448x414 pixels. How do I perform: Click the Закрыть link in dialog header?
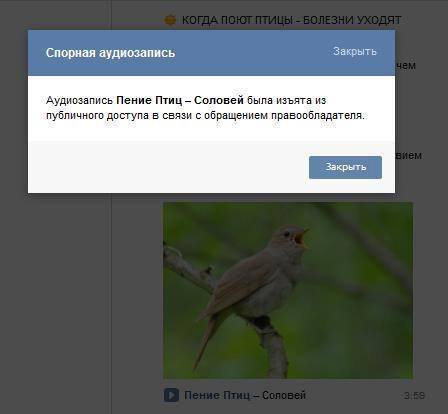click(355, 51)
